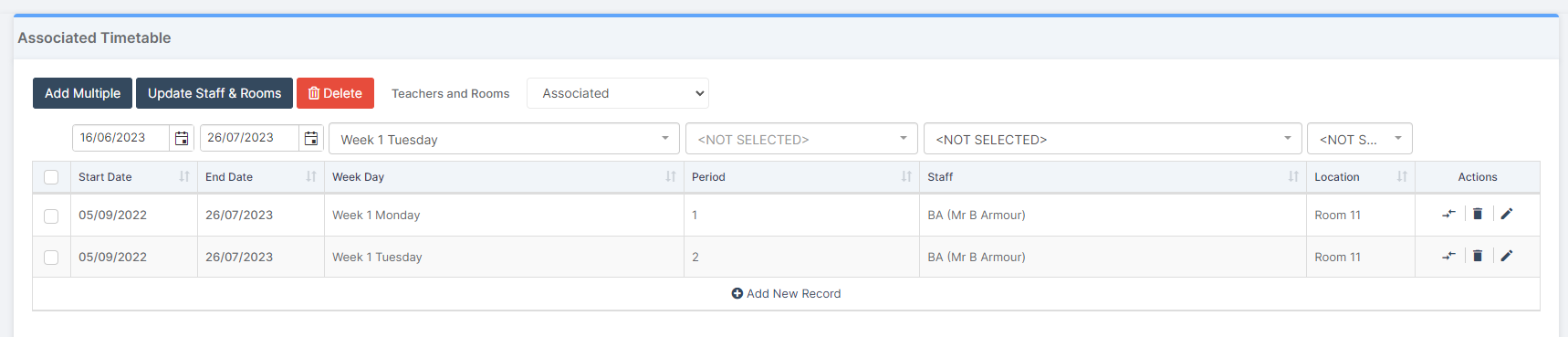Click the swap icon for Week 1 Tuesday row
This screenshot has width=1568, height=337.
pyautogui.click(x=1448, y=256)
